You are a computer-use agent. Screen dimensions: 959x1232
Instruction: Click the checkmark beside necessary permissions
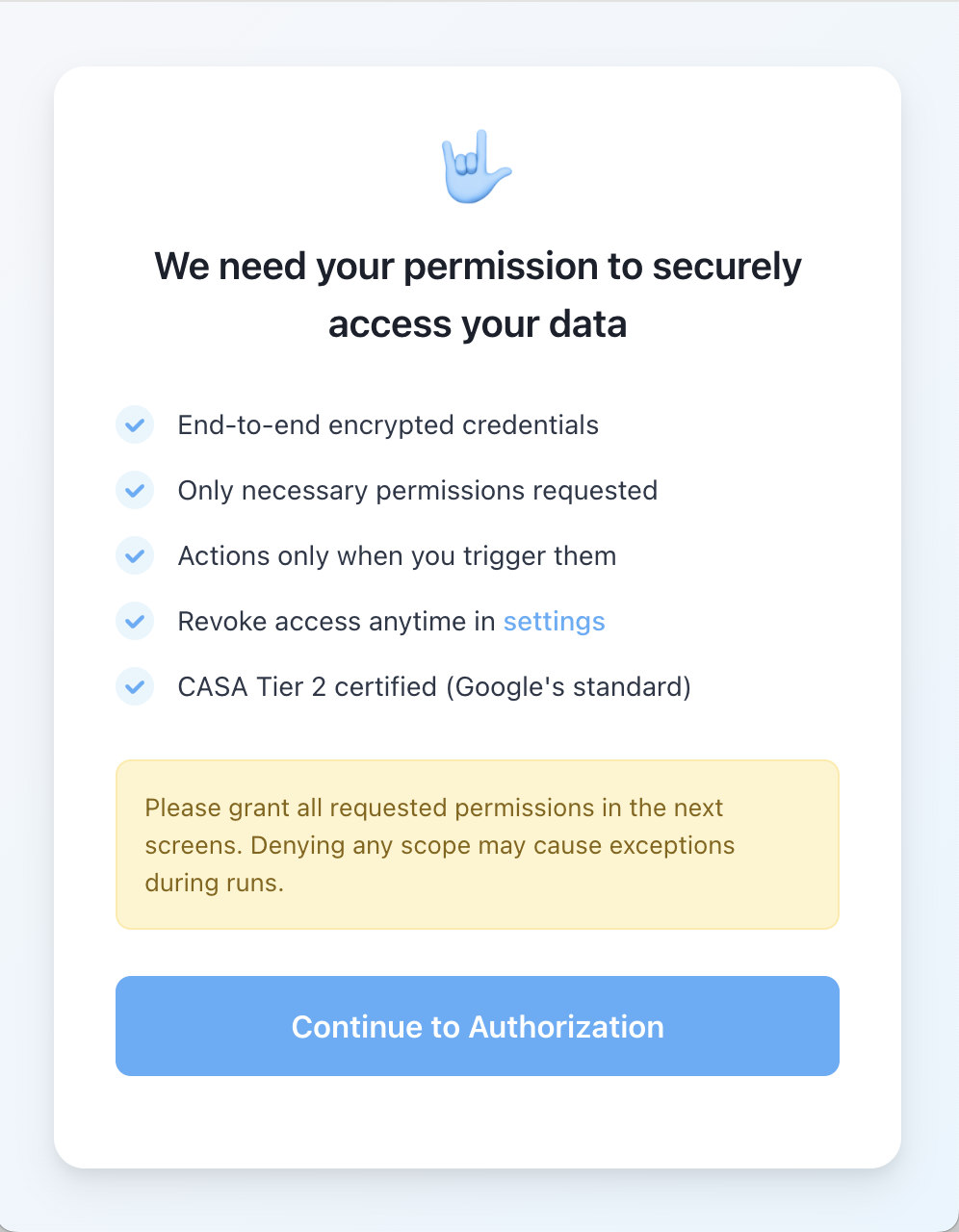tap(135, 490)
